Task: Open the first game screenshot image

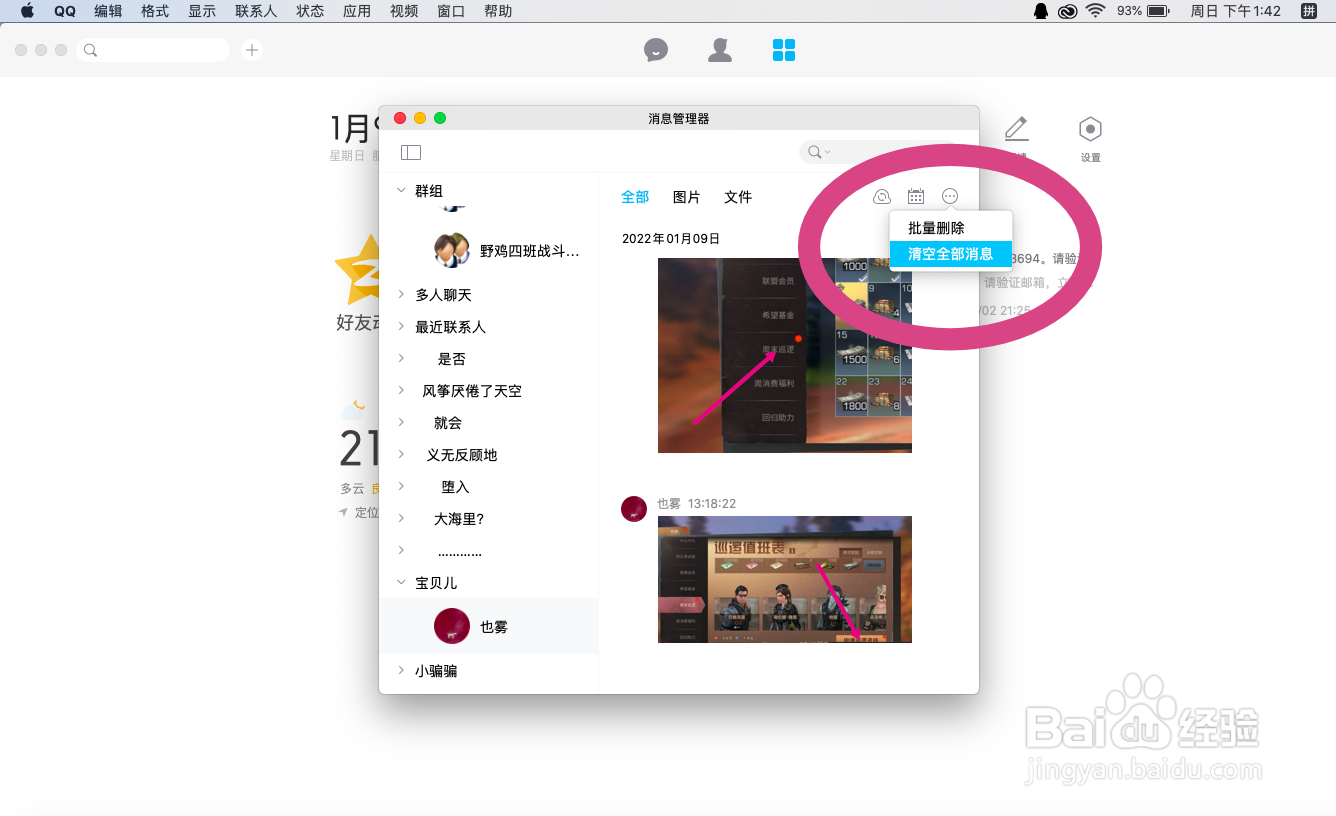Action: point(785,355)
